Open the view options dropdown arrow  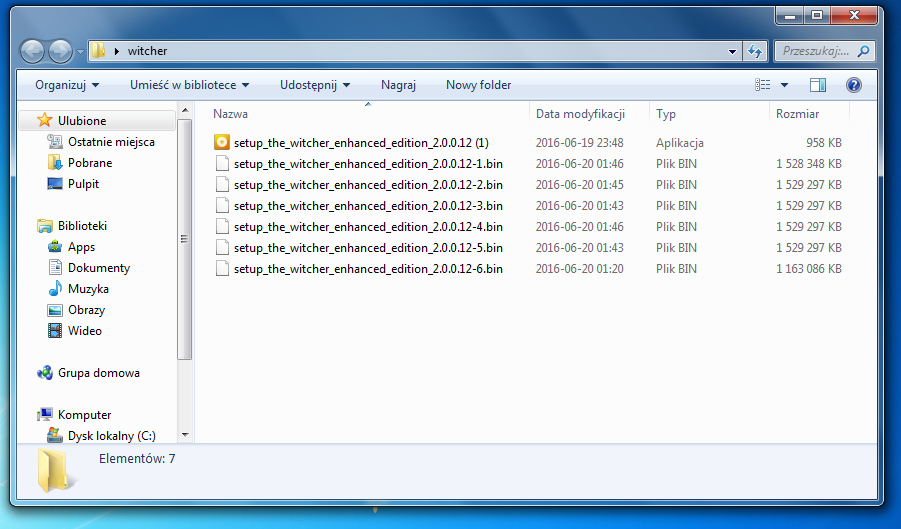[x=784, y=85]
